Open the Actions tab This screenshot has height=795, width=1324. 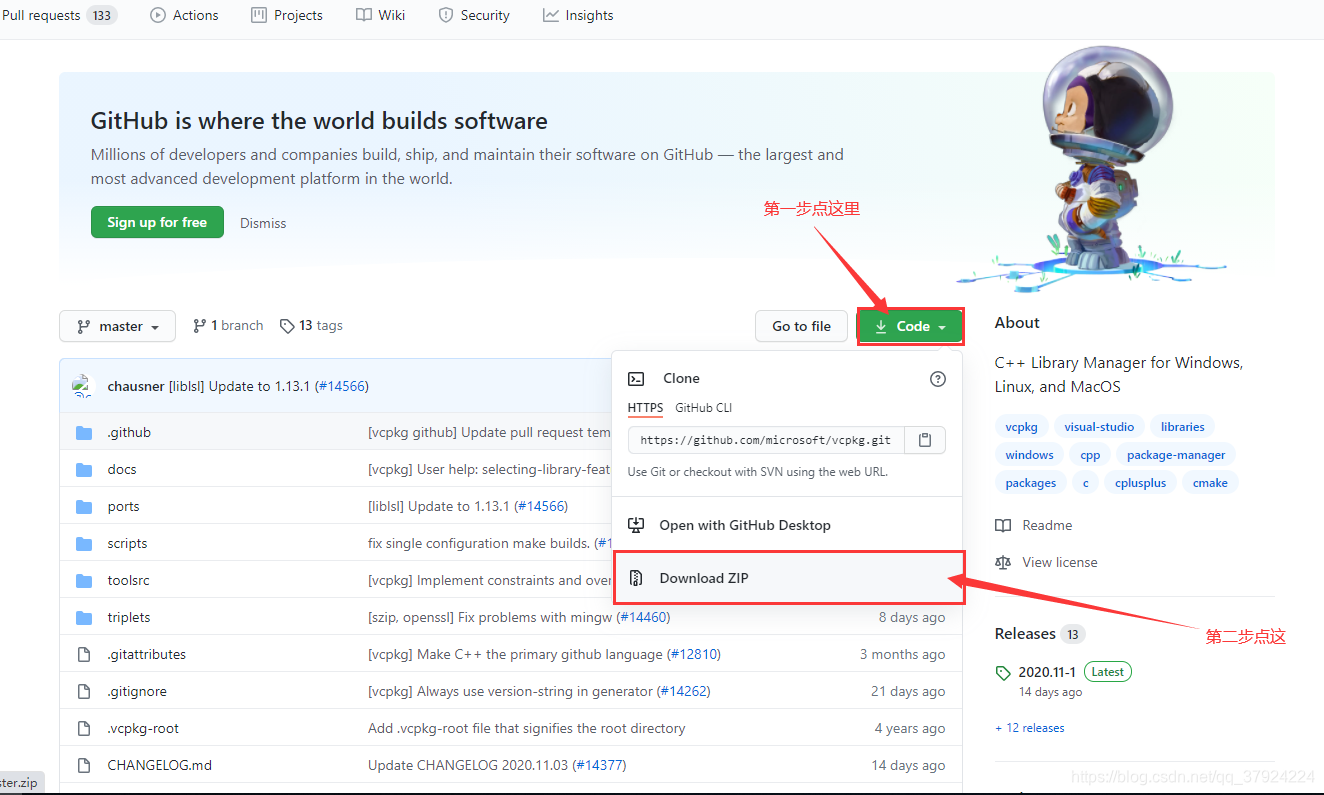click(184, 15)
